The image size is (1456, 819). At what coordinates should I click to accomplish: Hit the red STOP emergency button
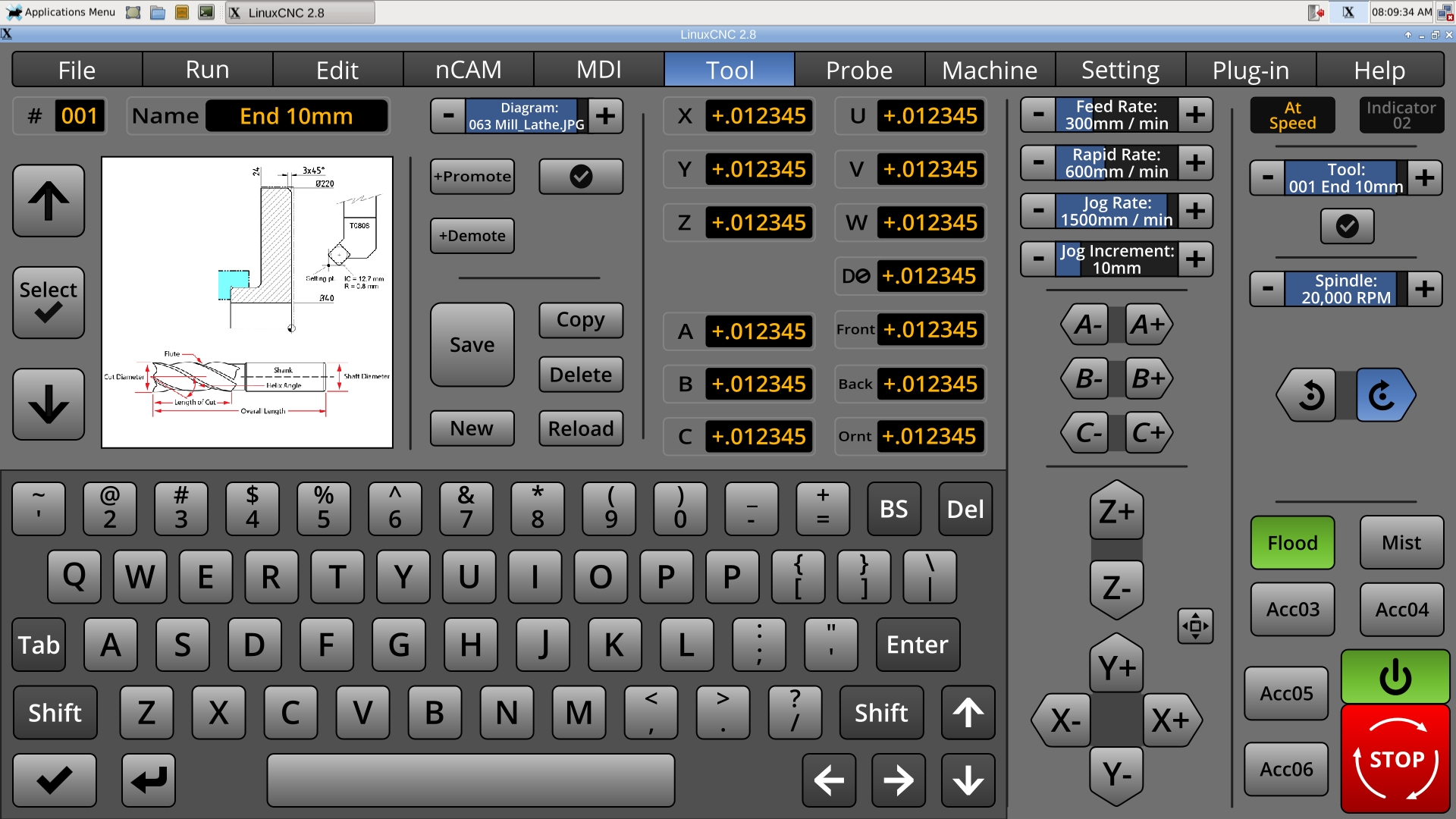[x=1395, y=759]
